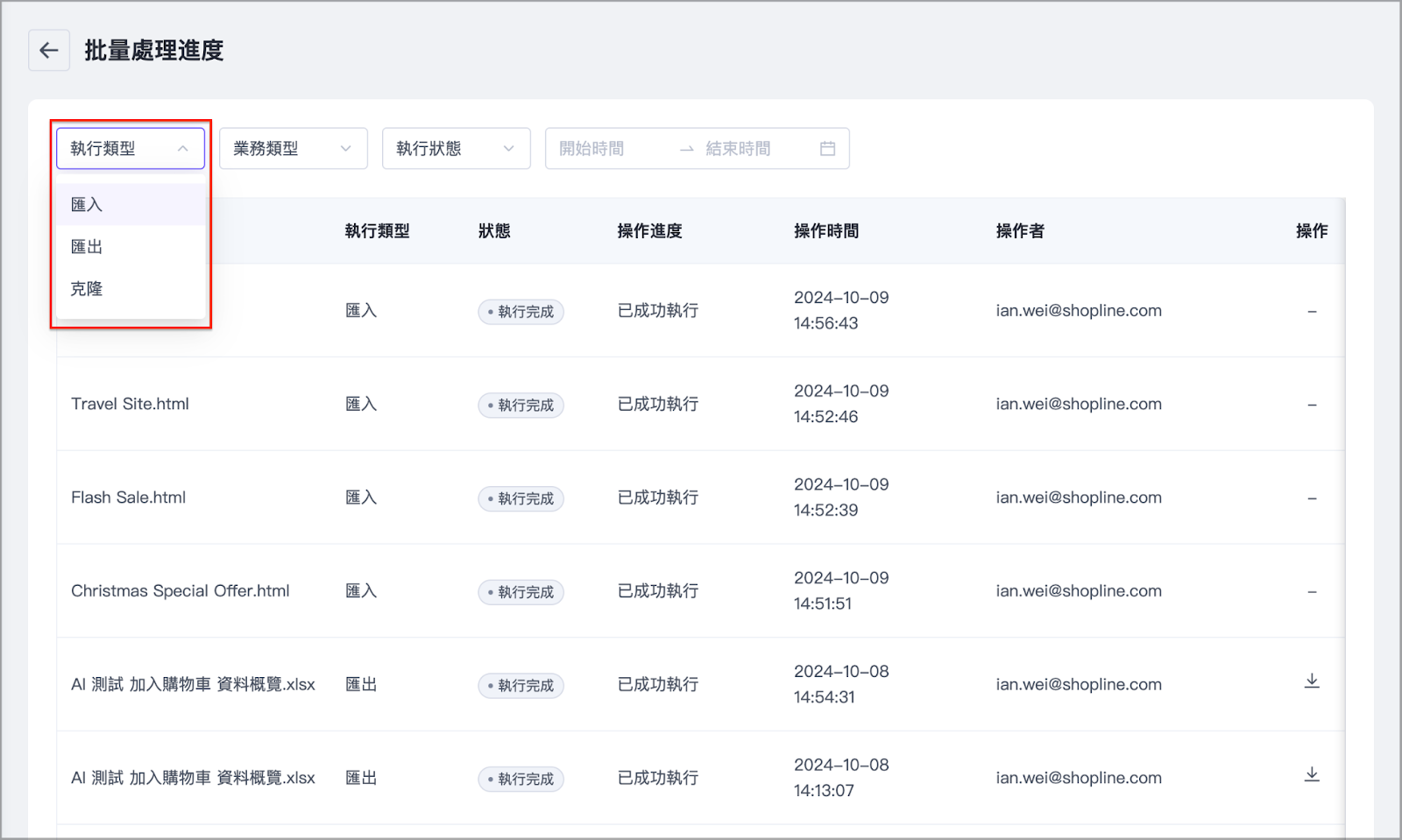This screenshot has width=1402, height=840.
Task: Click the back arrow button
Action: (x=49, y=51)
